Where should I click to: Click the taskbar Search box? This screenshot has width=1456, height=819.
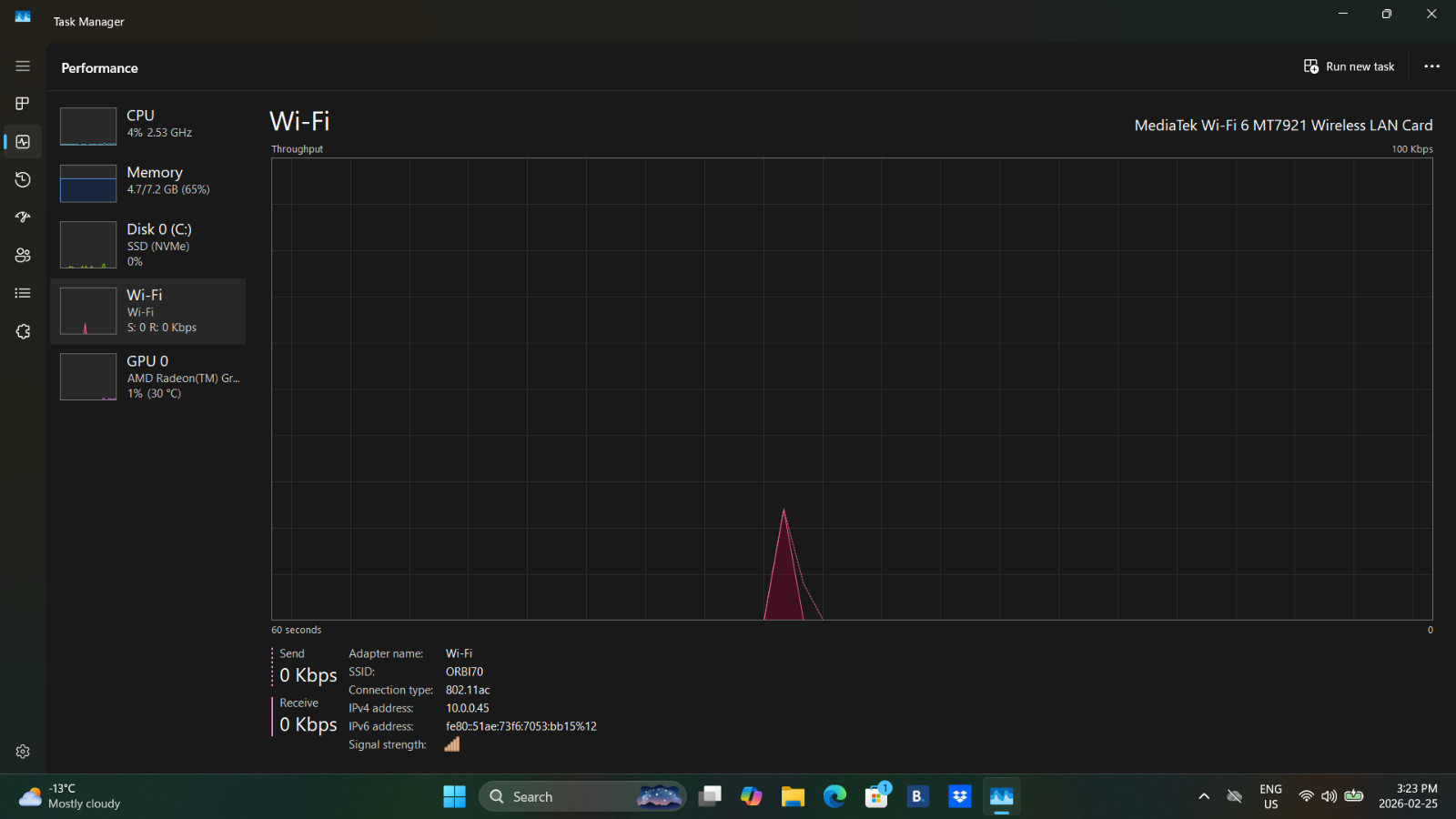tap(582, 796)
